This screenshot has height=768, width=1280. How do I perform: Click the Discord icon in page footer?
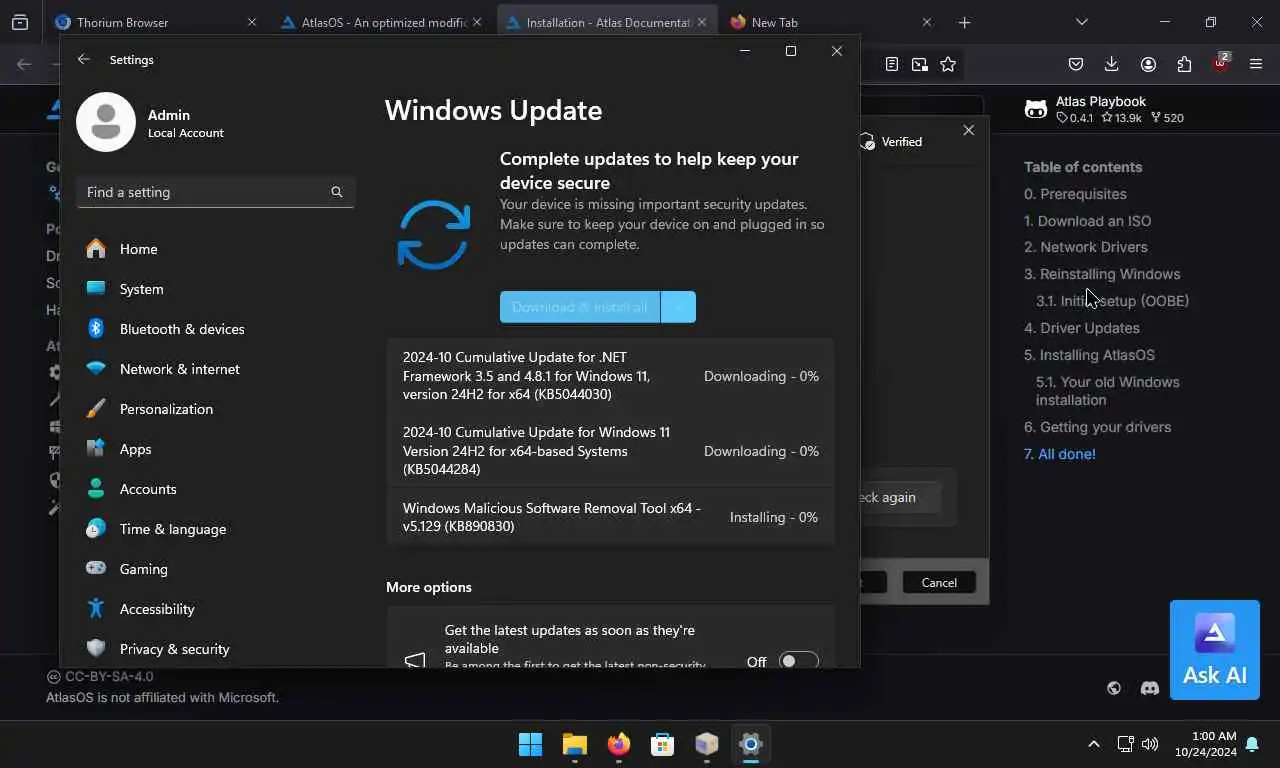(x=1150, y=688)
